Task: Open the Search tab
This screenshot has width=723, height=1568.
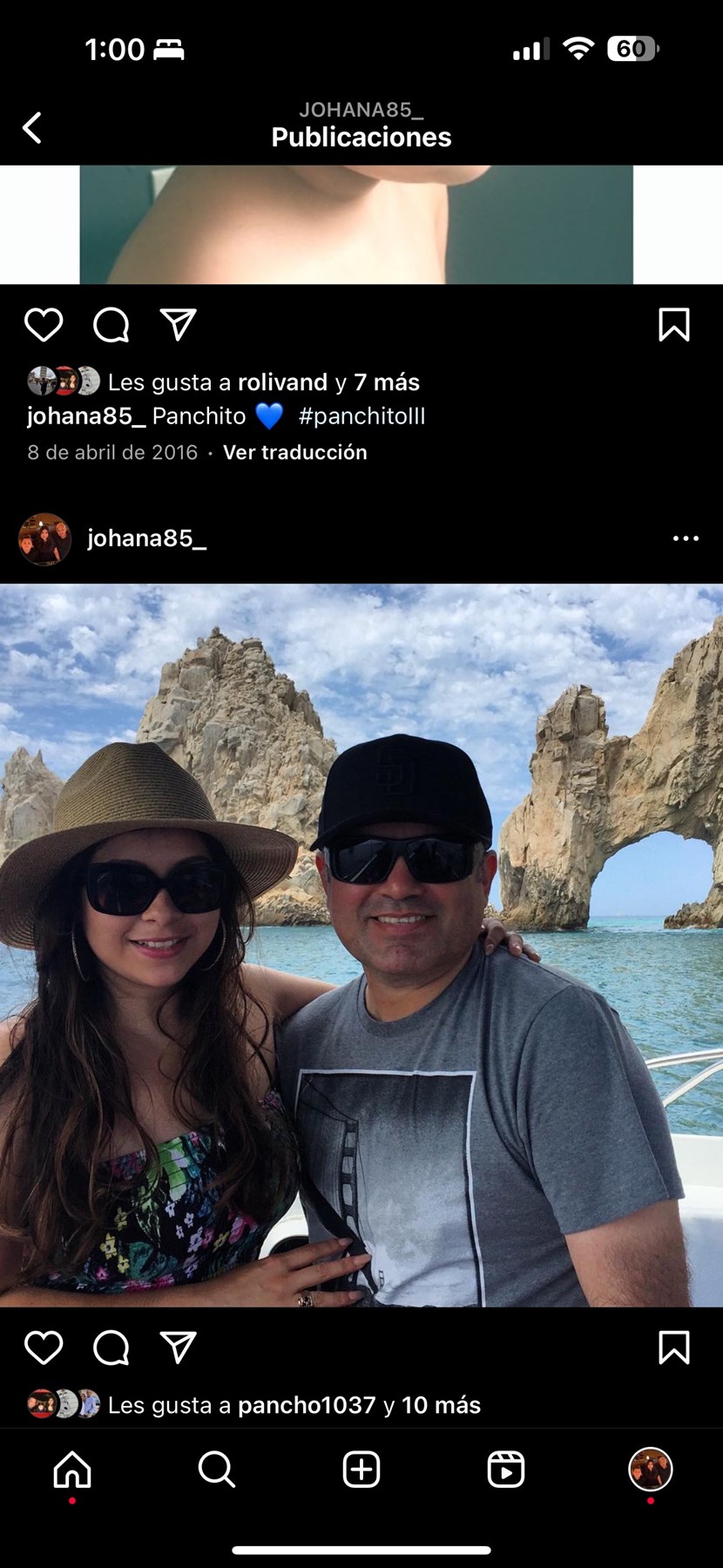Action: 217,1470
